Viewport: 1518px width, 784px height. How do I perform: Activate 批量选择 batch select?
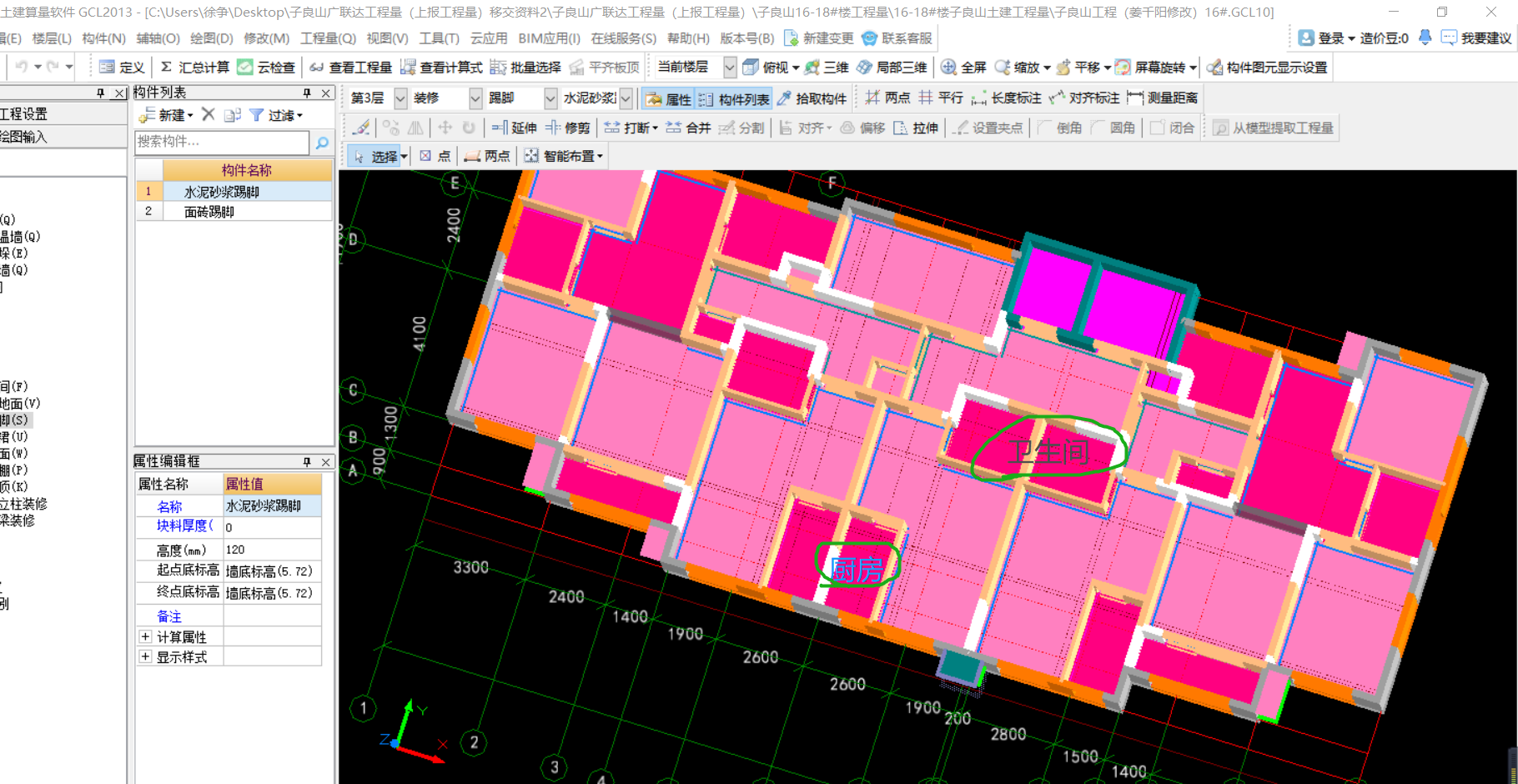tap(525, 68)
